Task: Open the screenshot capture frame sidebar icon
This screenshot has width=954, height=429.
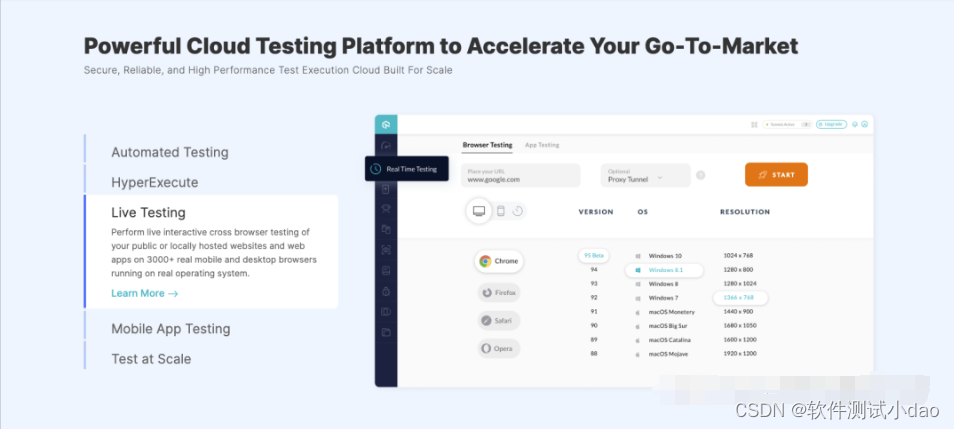Action: [x=386, y=249]
